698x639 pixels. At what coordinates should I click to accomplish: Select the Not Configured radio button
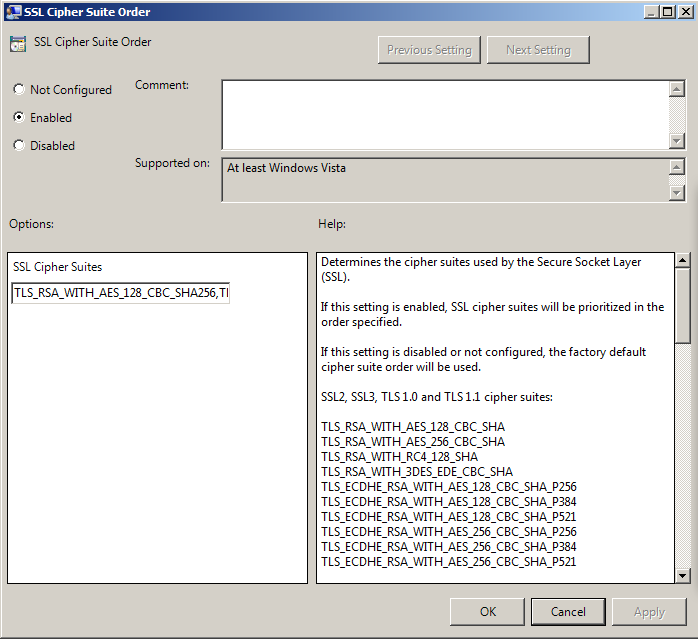pos(19,89)
